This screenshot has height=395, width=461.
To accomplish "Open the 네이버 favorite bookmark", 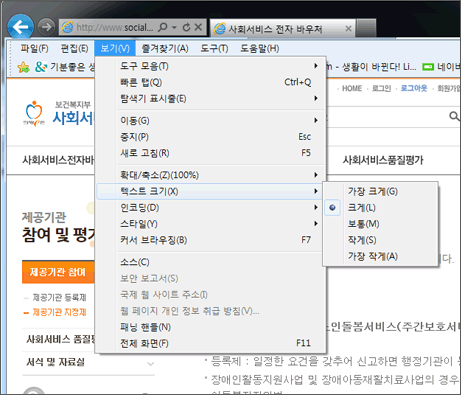I will click(x=441, y=67).
